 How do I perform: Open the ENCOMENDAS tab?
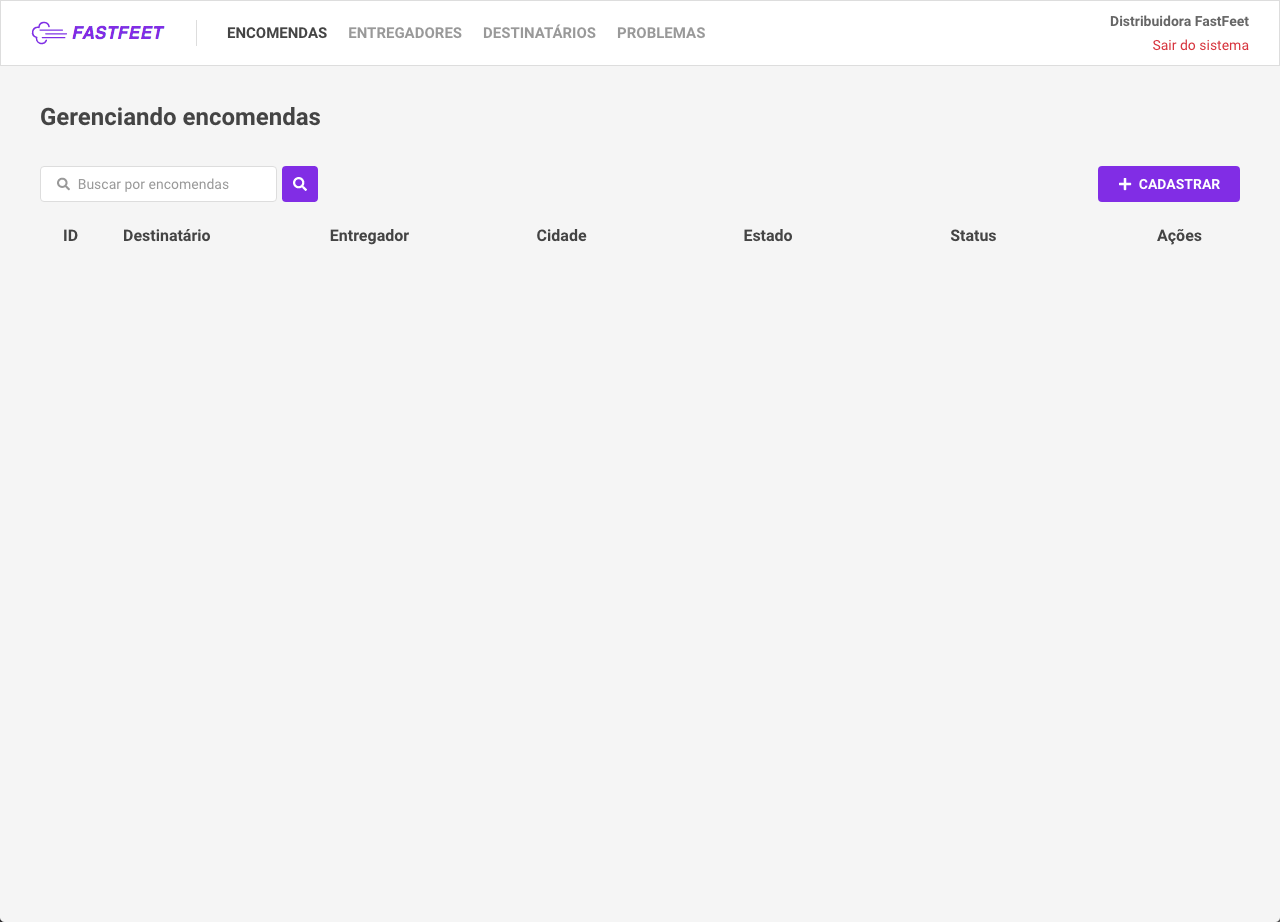pos(277,32)
